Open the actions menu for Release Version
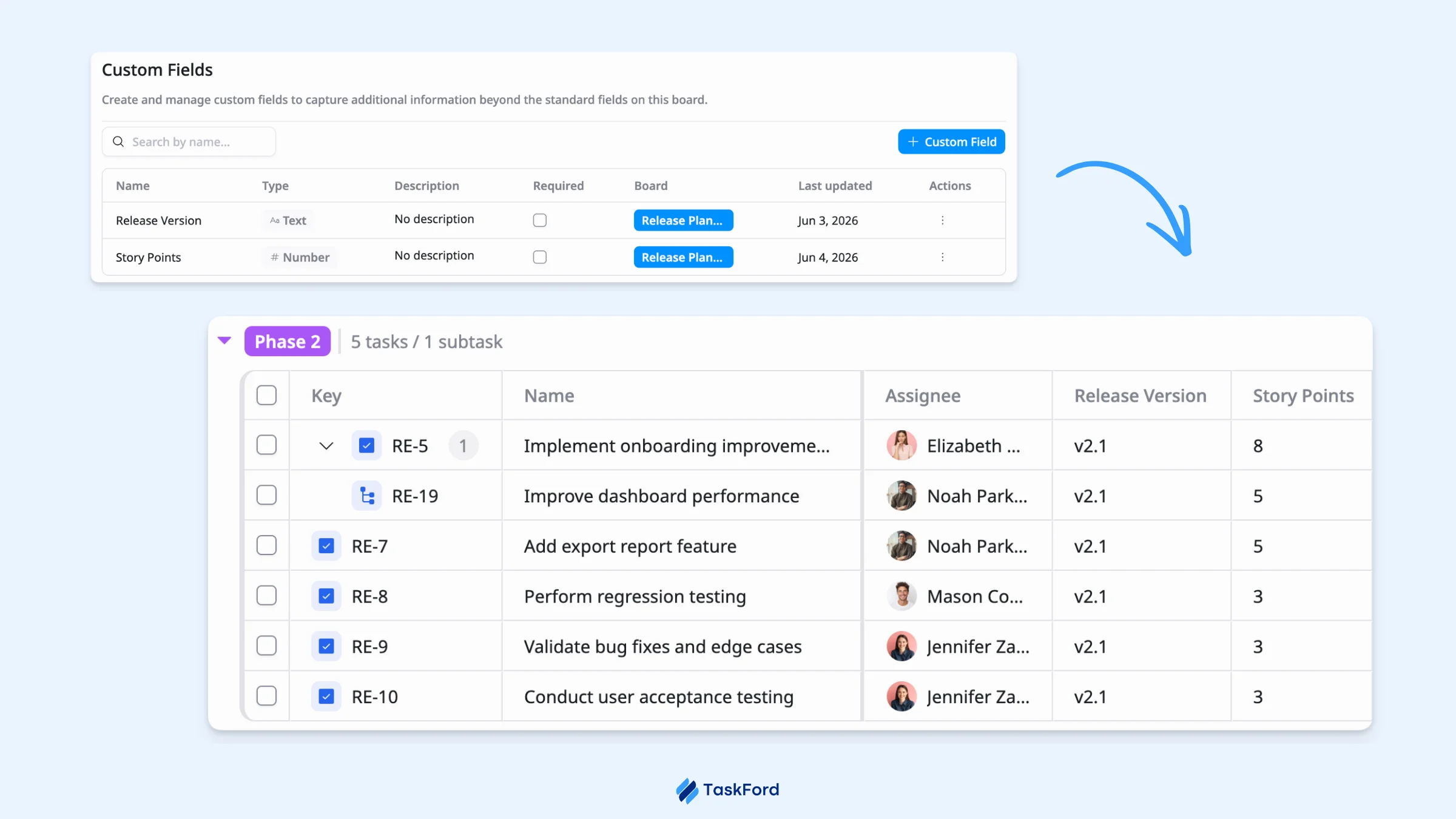 click(942, 220)
